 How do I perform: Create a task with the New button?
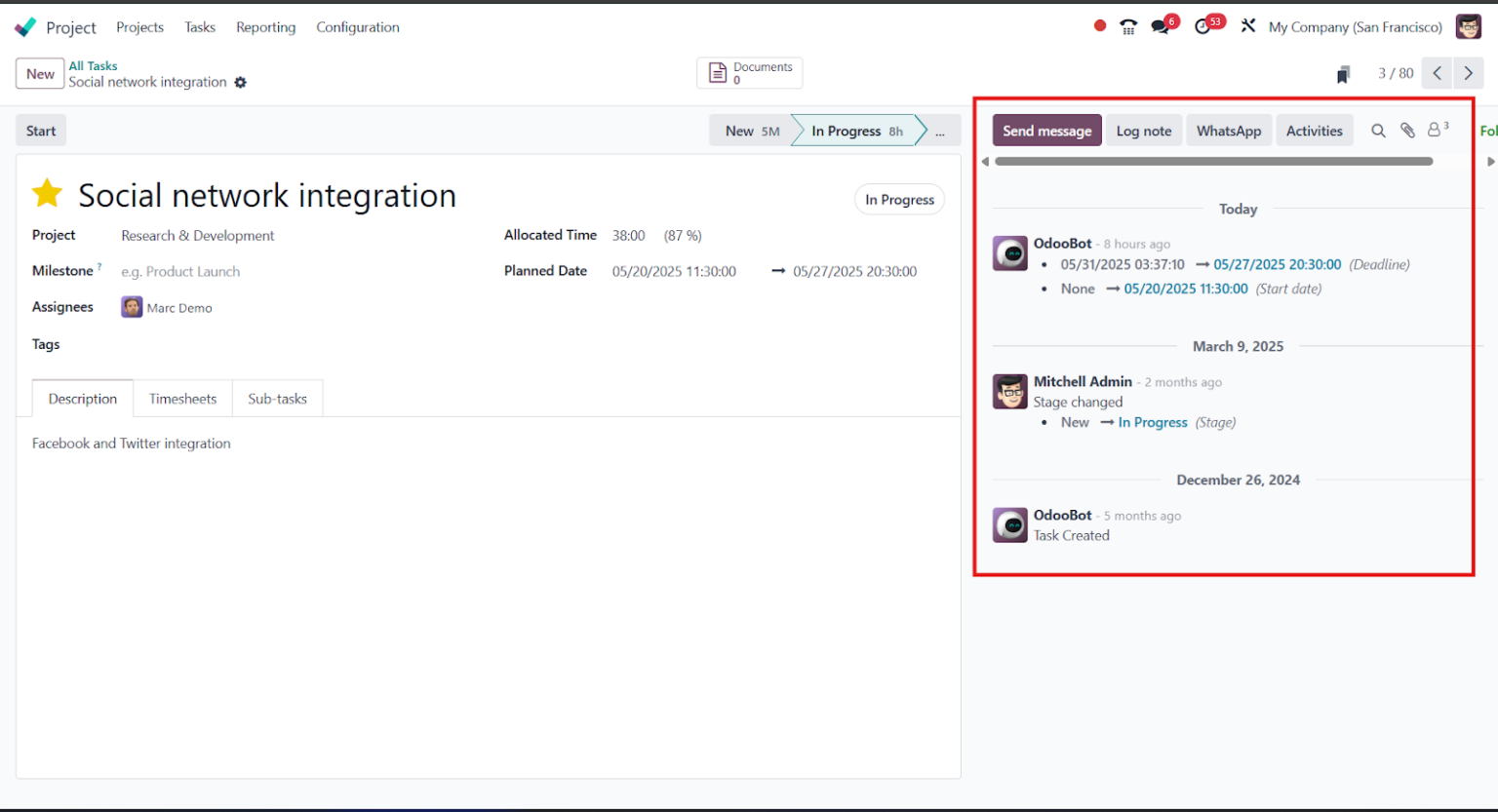[x=39, y=73]
